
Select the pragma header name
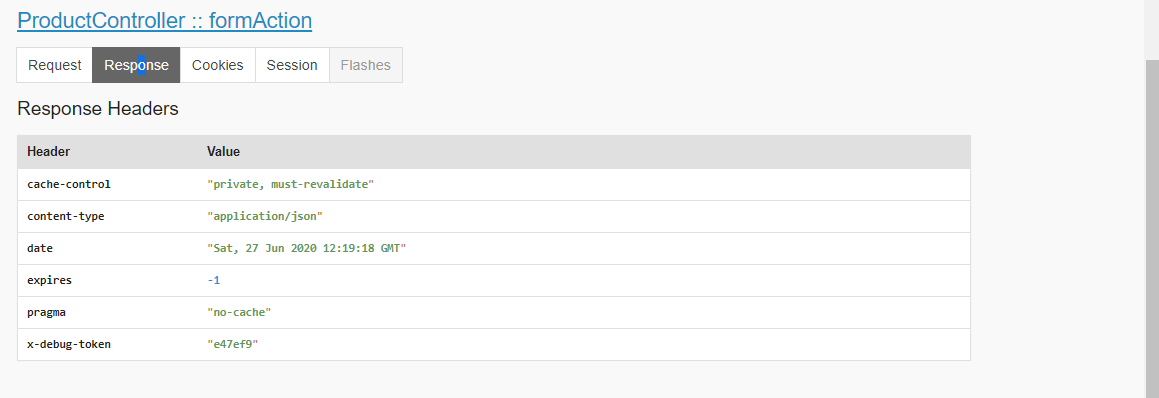[x=47, y=312]
